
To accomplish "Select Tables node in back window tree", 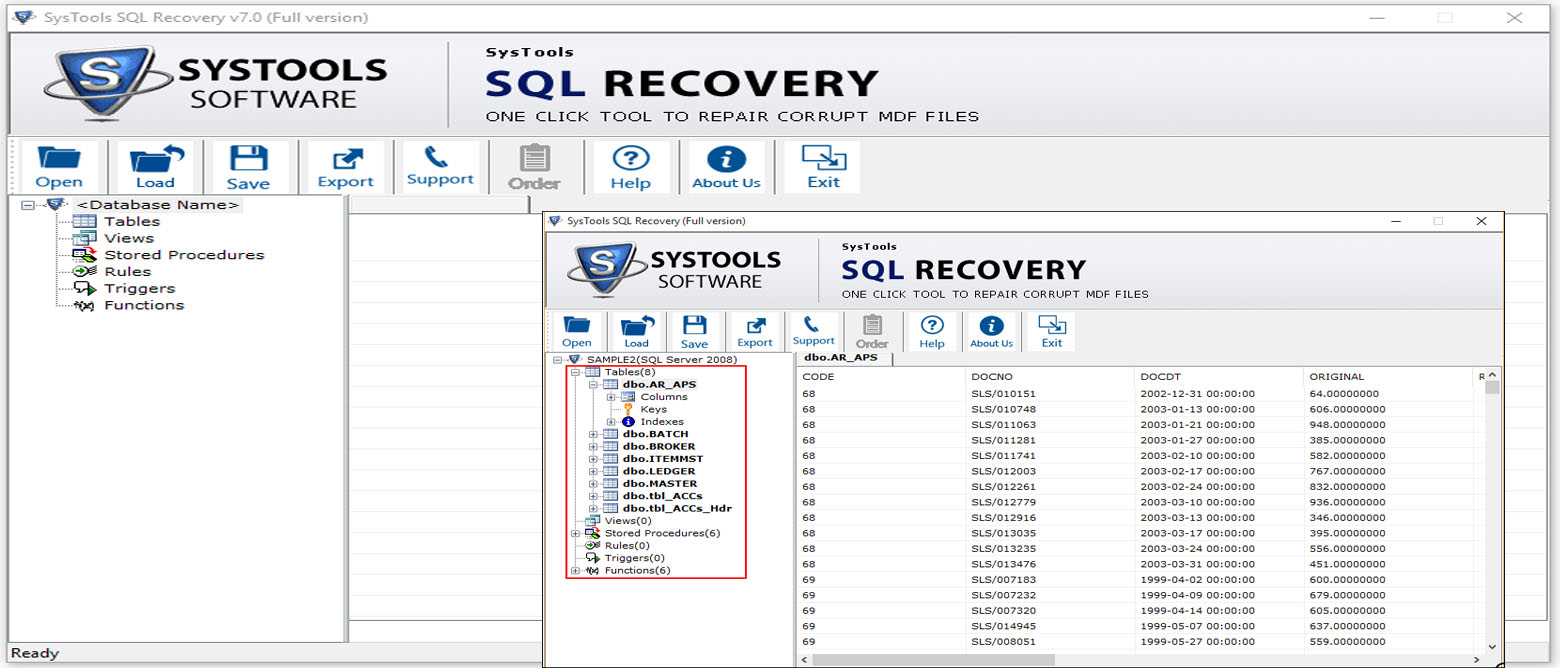I will coord(132,222).
